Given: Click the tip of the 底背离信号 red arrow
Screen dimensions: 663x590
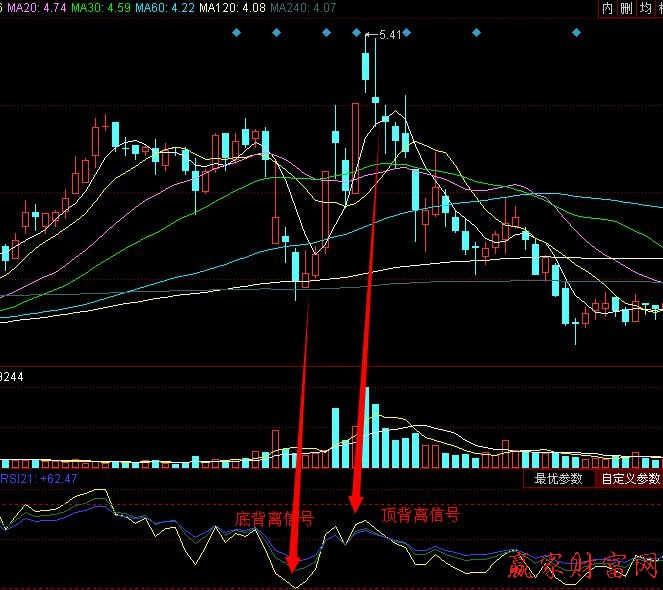Looking at the screenshot, I should 291,573.
